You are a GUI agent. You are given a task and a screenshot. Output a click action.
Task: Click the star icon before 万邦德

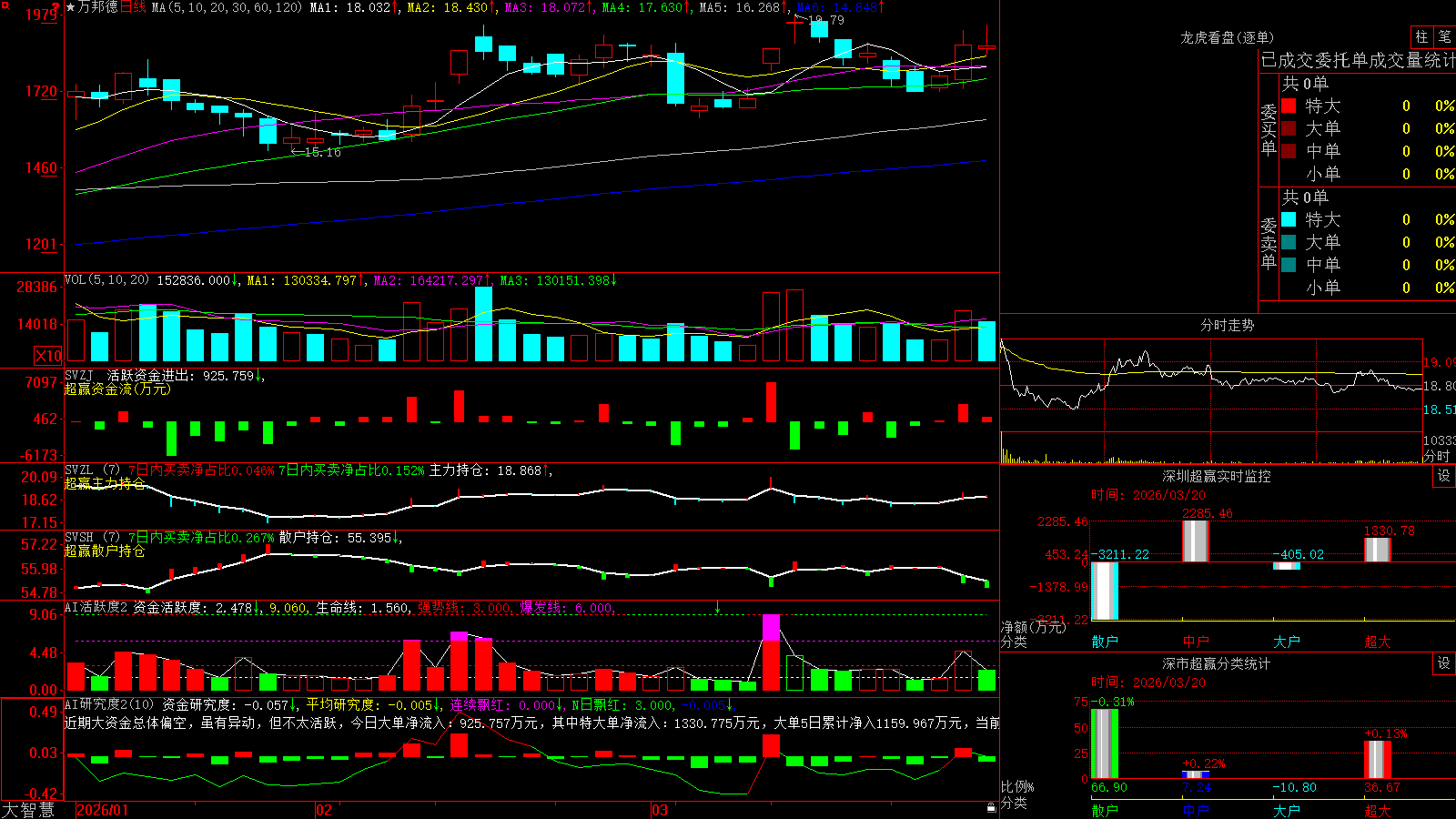pos(71,7)
